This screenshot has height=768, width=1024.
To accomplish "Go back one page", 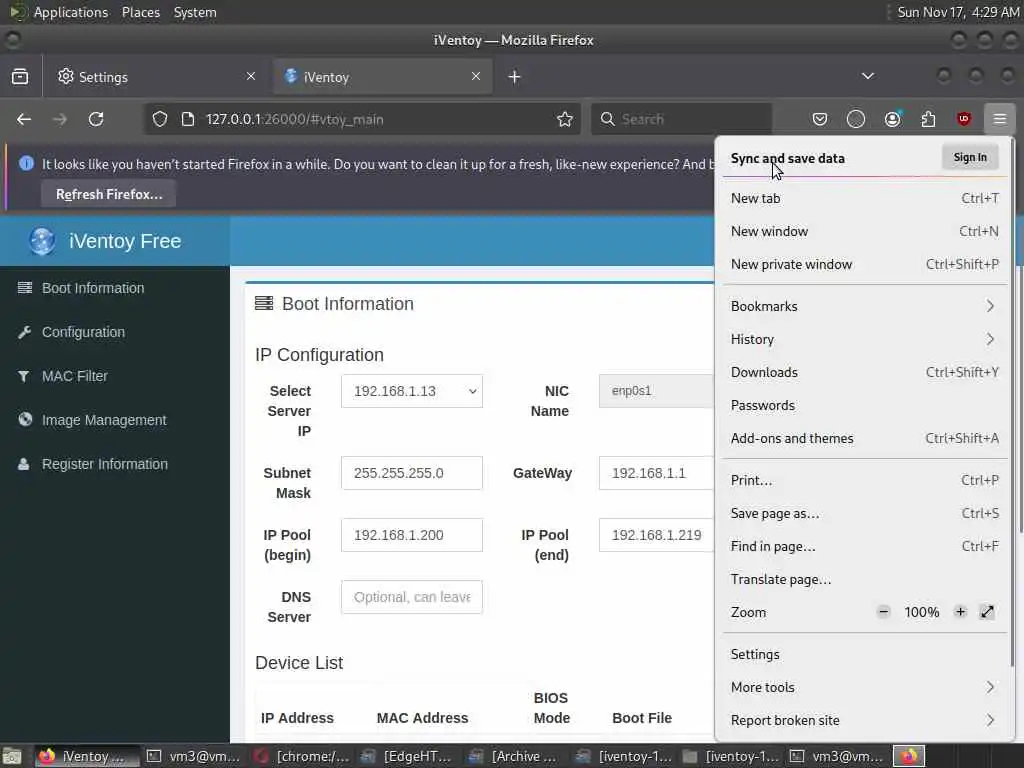I will coord(24,119).
